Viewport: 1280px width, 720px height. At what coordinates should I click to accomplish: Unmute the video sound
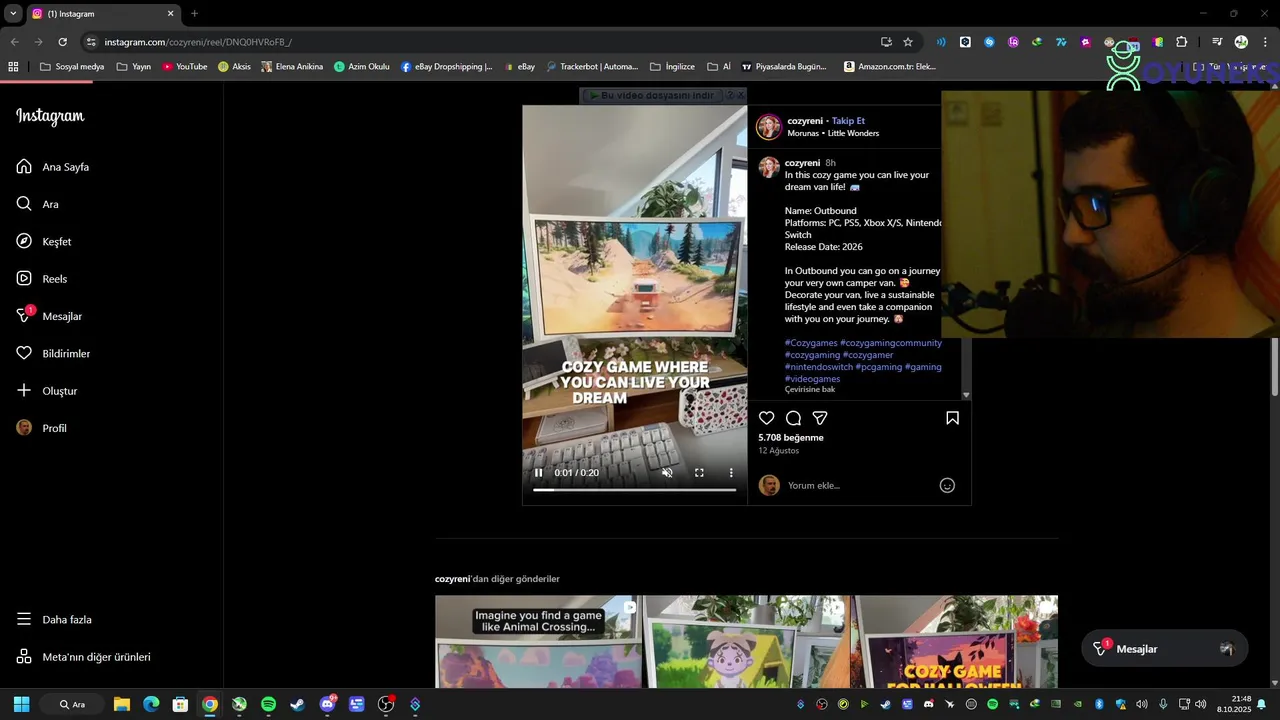click(x=667, y=473)
